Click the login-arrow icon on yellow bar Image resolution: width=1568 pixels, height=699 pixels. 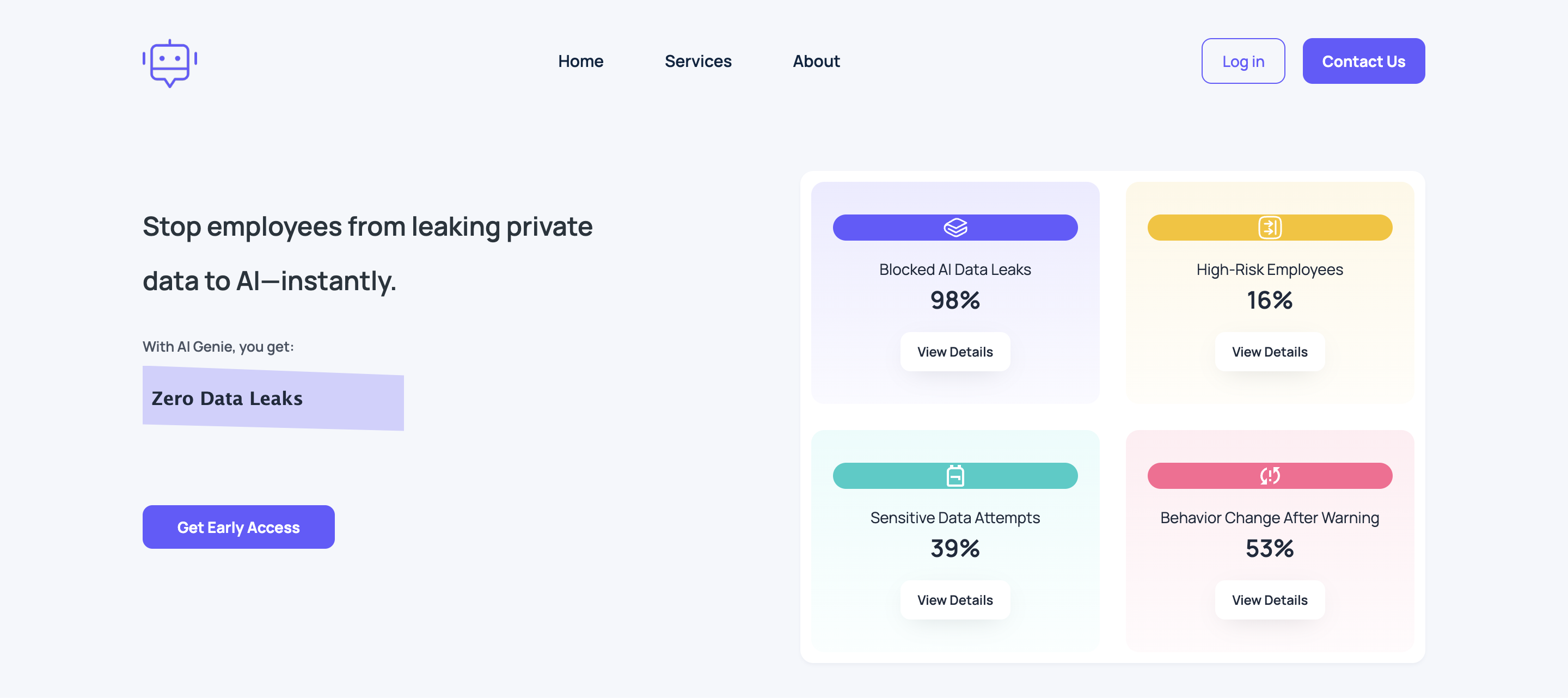[1269, 227]
